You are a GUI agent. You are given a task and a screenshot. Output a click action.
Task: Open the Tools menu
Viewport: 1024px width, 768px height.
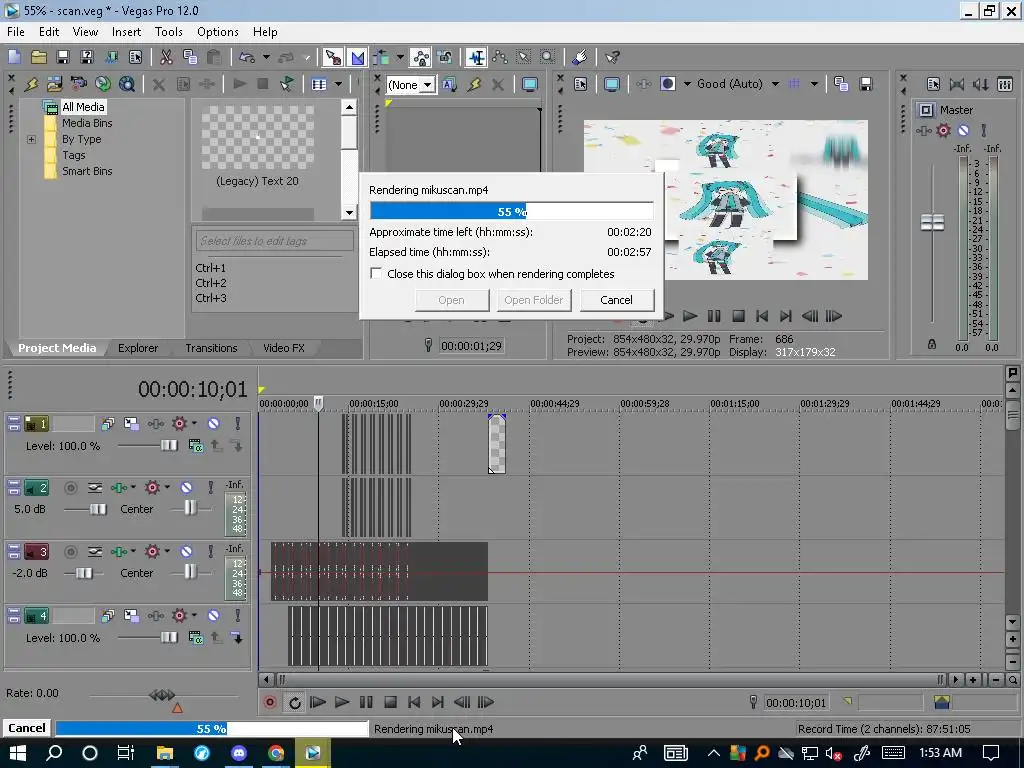168,31
